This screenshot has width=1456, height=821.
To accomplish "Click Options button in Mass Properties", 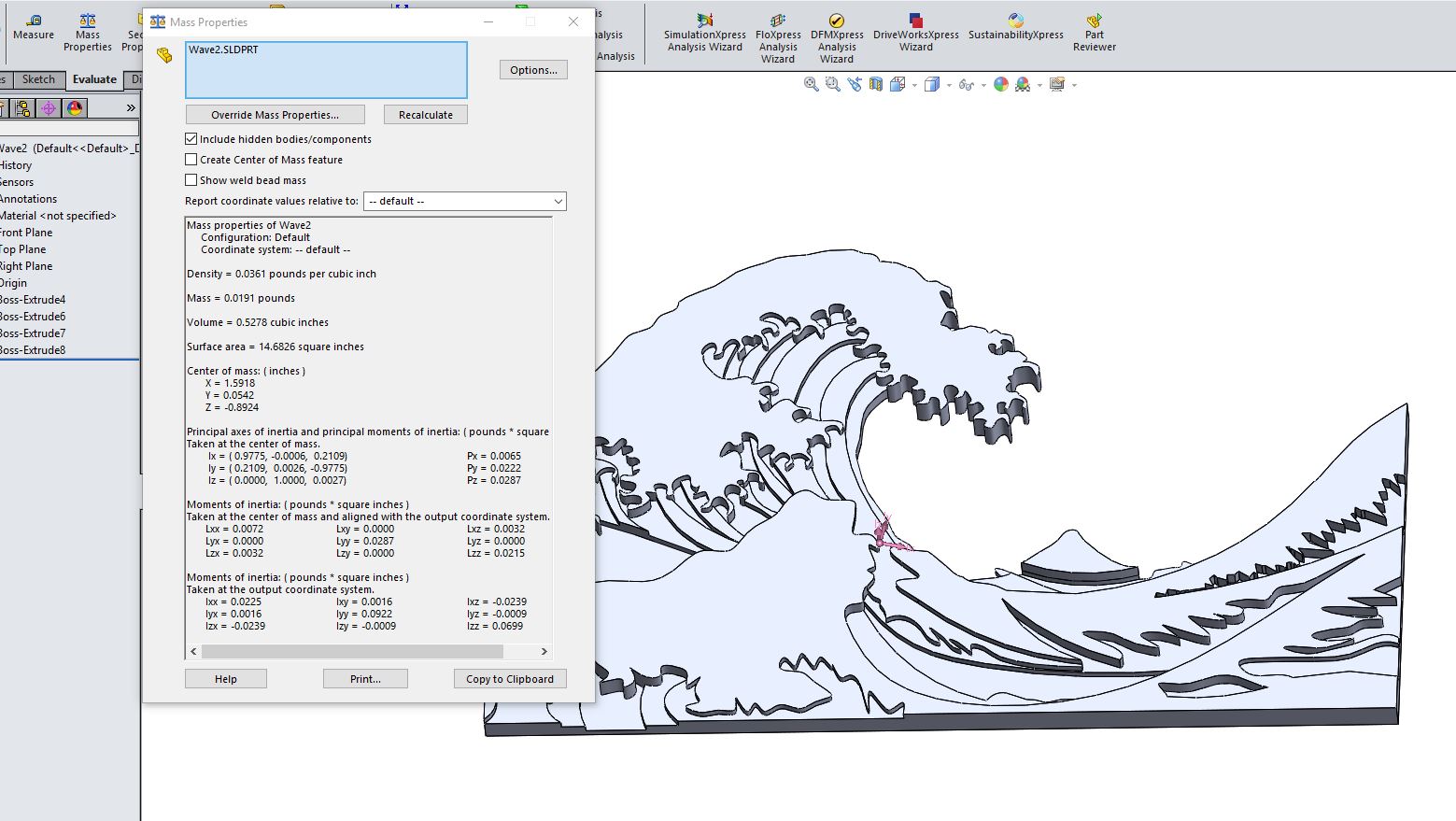I will click(533, 69).
